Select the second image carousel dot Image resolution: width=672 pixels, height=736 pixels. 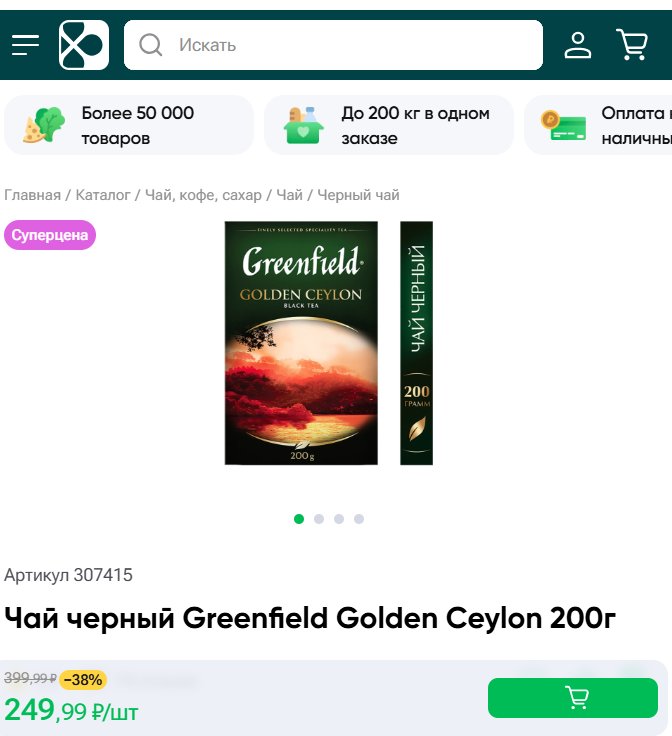319,519
